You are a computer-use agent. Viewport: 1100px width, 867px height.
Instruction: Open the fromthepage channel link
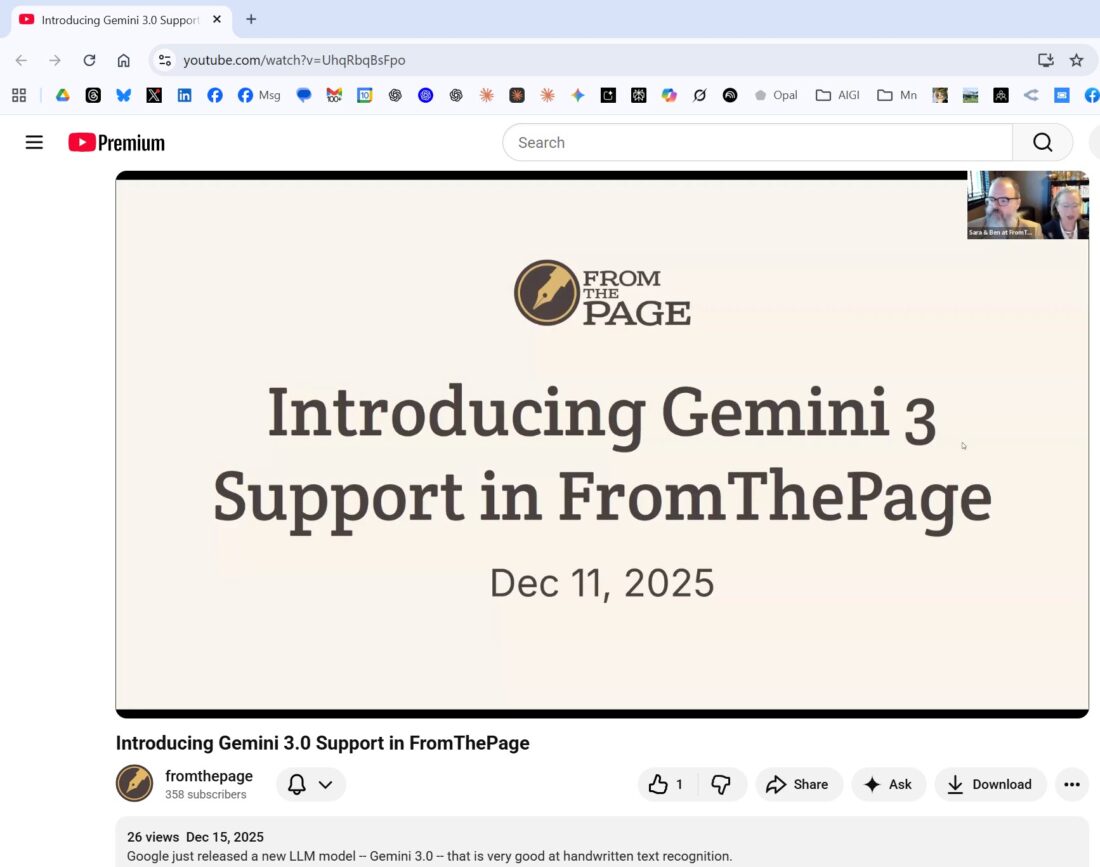point(209,776)
